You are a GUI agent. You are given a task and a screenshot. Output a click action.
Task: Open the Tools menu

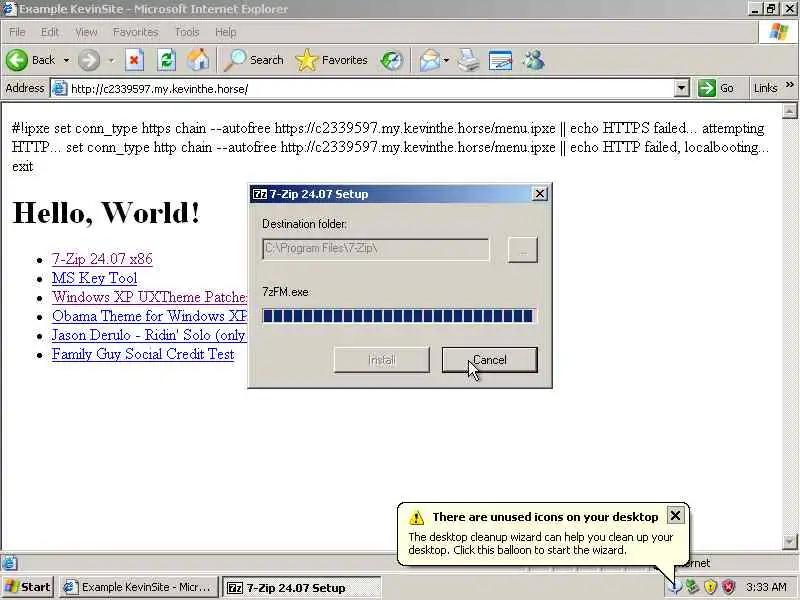187,32
